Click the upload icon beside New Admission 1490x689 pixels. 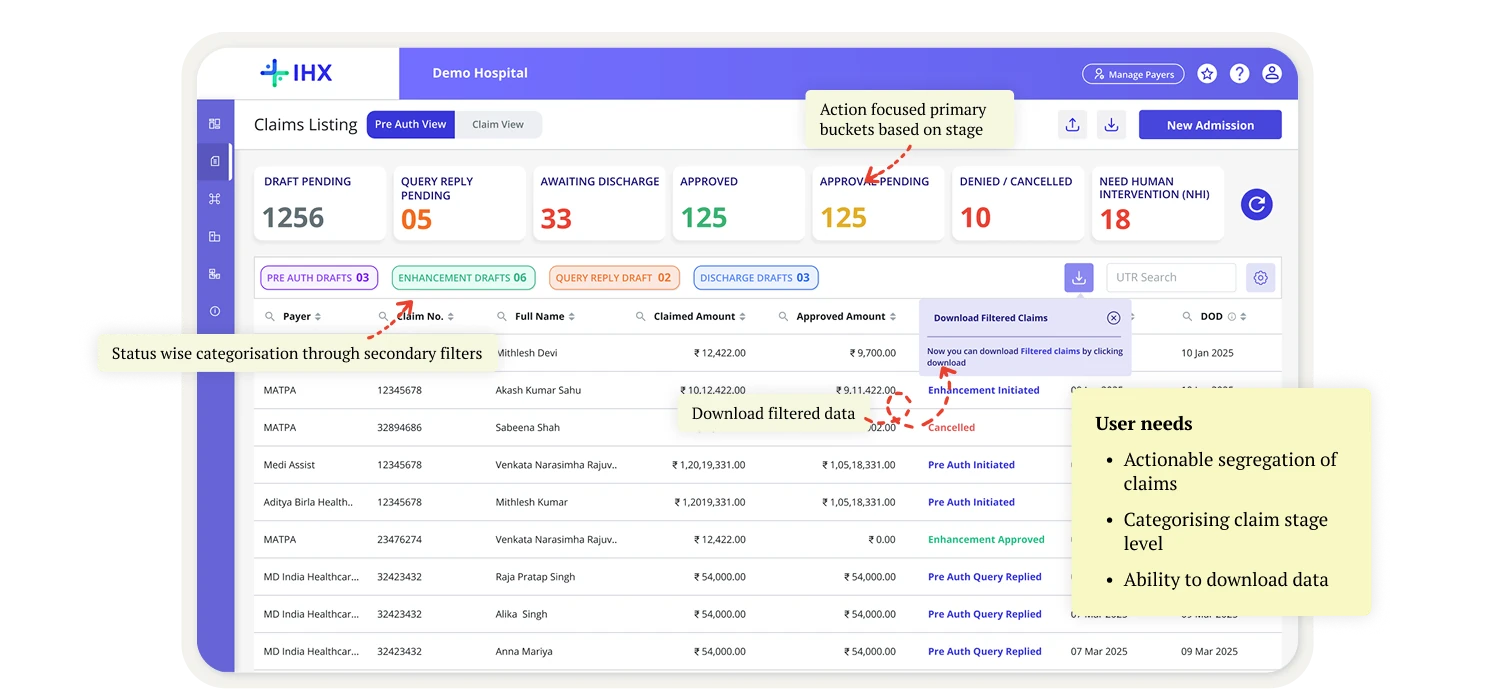tap(1072, 125)
